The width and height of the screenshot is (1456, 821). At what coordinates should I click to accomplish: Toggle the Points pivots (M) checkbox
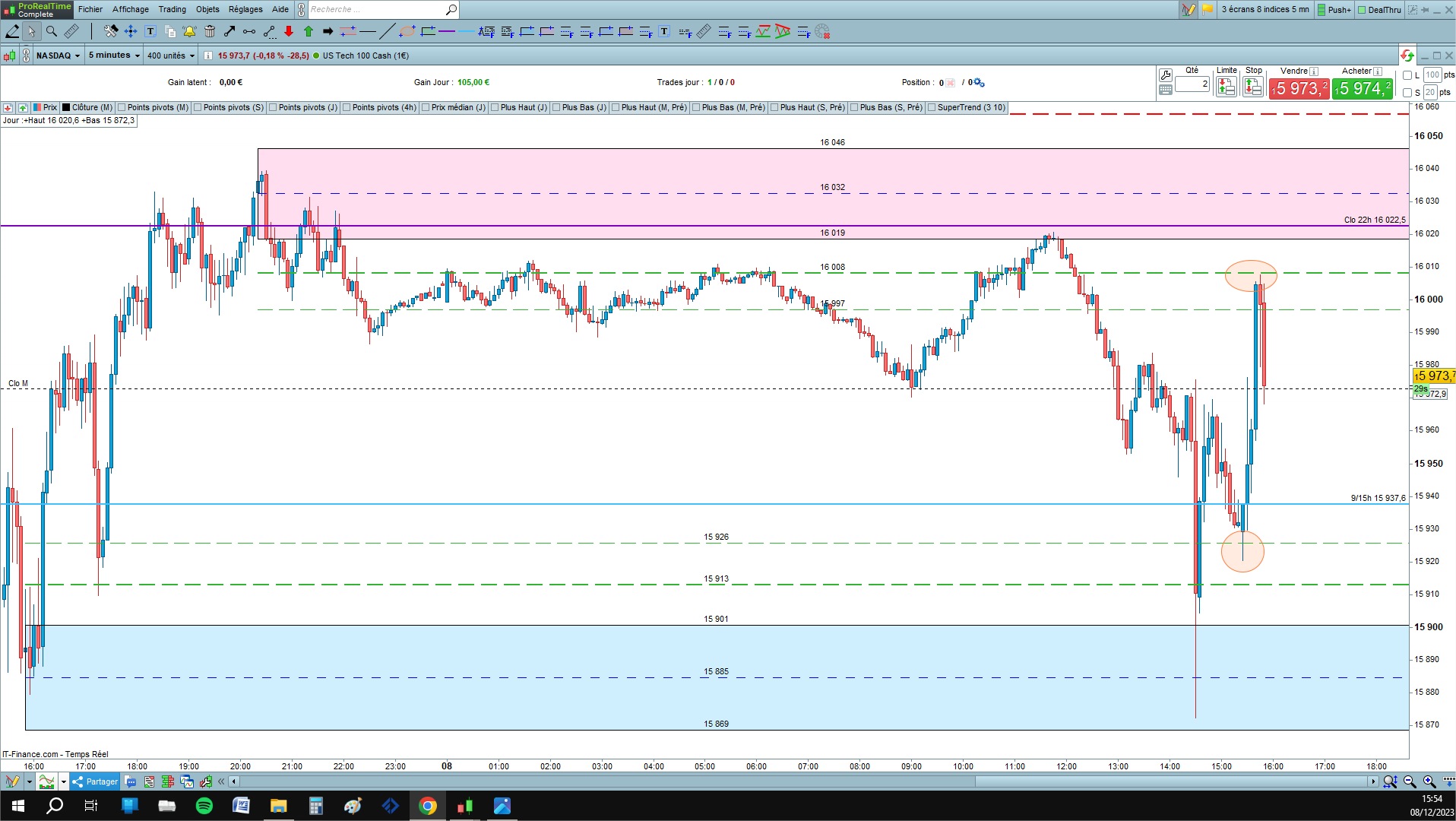(x=122, y=108)
